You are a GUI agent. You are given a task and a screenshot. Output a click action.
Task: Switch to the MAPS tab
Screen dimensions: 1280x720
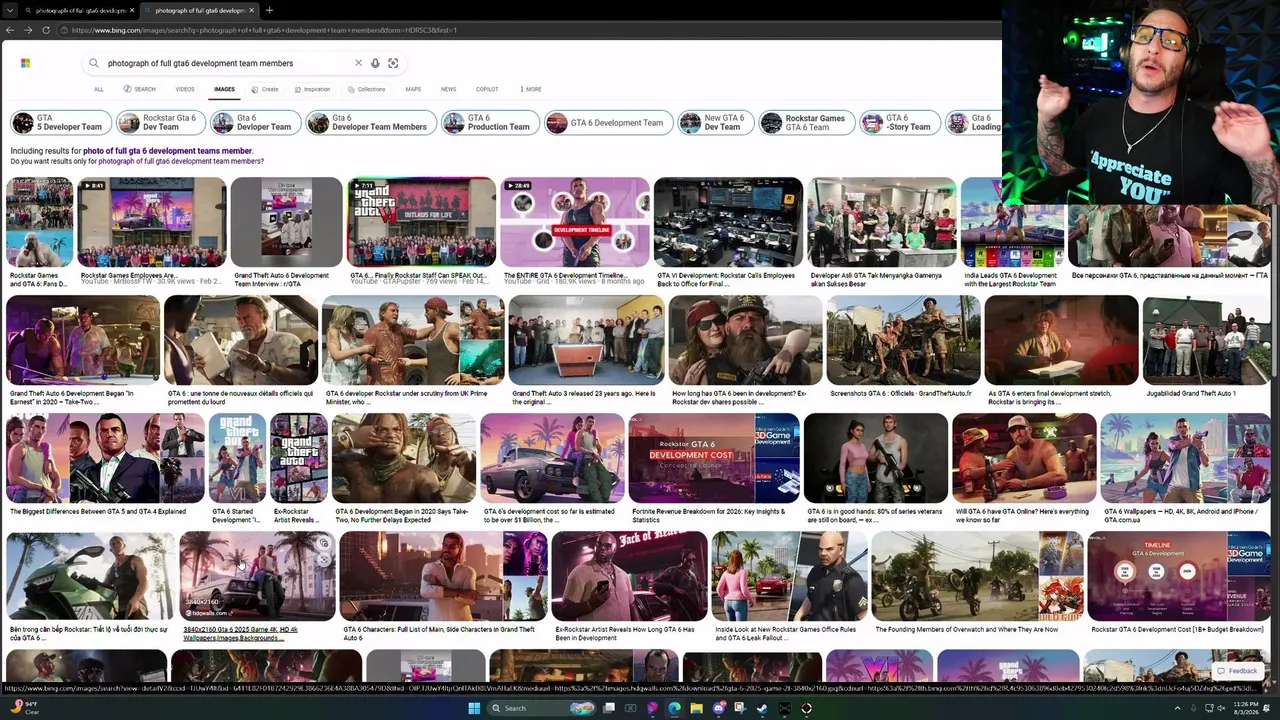tap(413, 89)
